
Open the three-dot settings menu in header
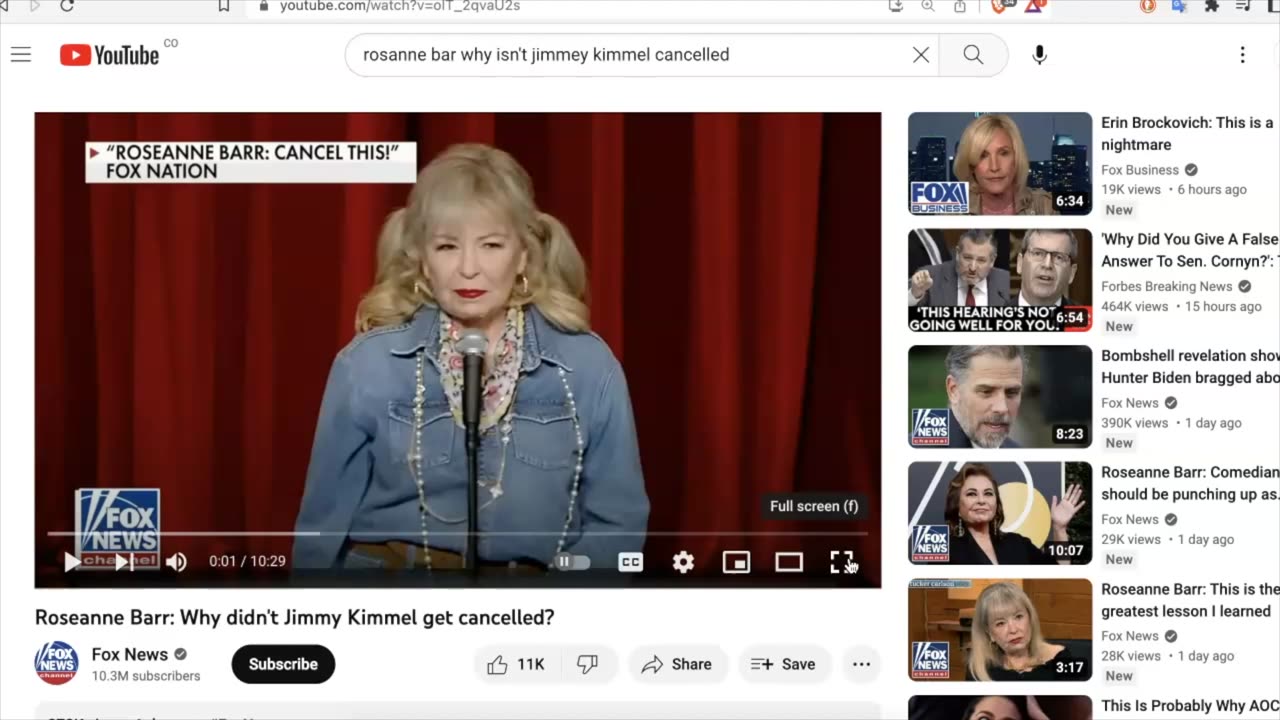pos(1242,55)
